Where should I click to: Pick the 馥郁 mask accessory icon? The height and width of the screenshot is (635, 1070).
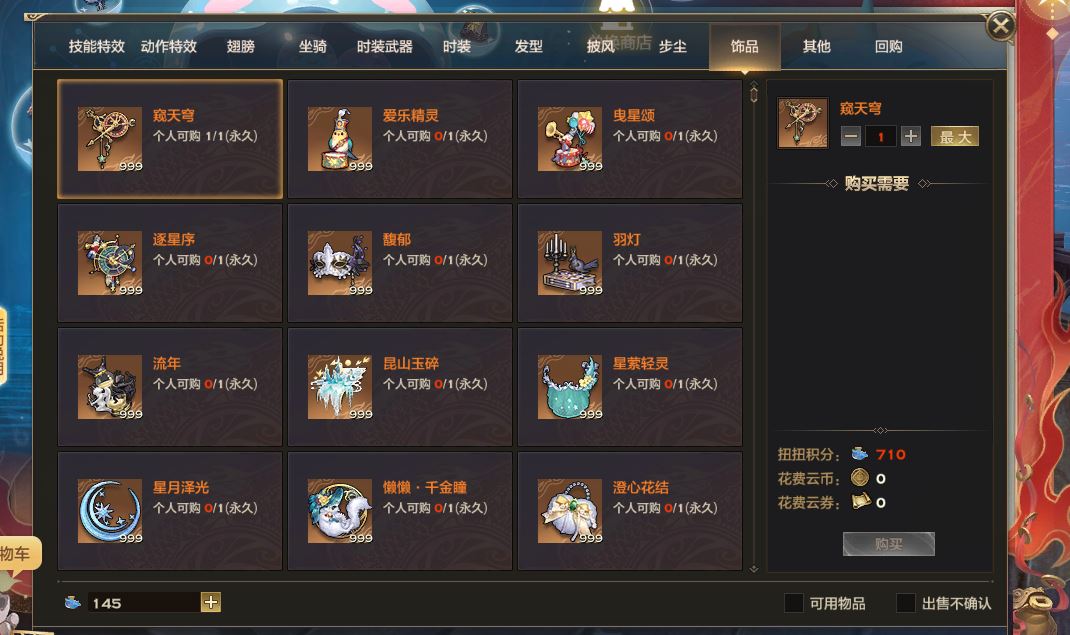click(x=340, y=263)
